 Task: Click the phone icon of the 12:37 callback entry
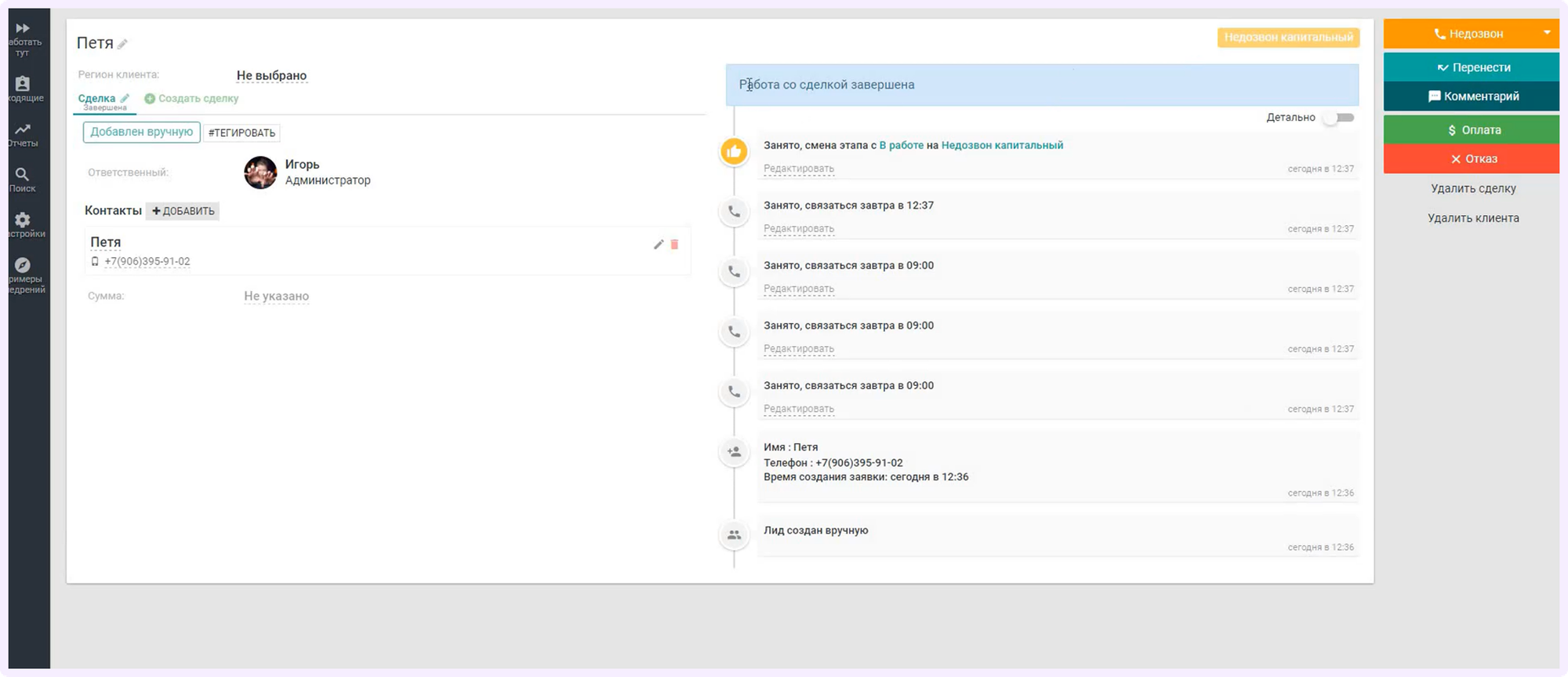click(735, 212)
